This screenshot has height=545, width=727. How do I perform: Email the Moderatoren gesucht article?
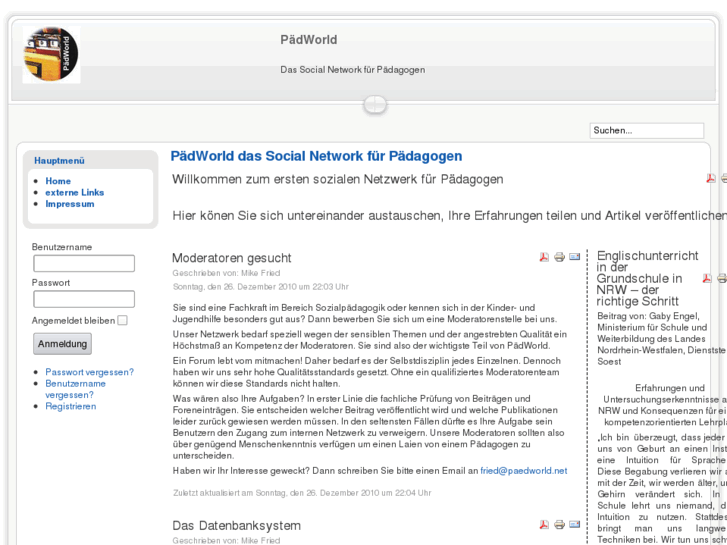coord(574,256)
